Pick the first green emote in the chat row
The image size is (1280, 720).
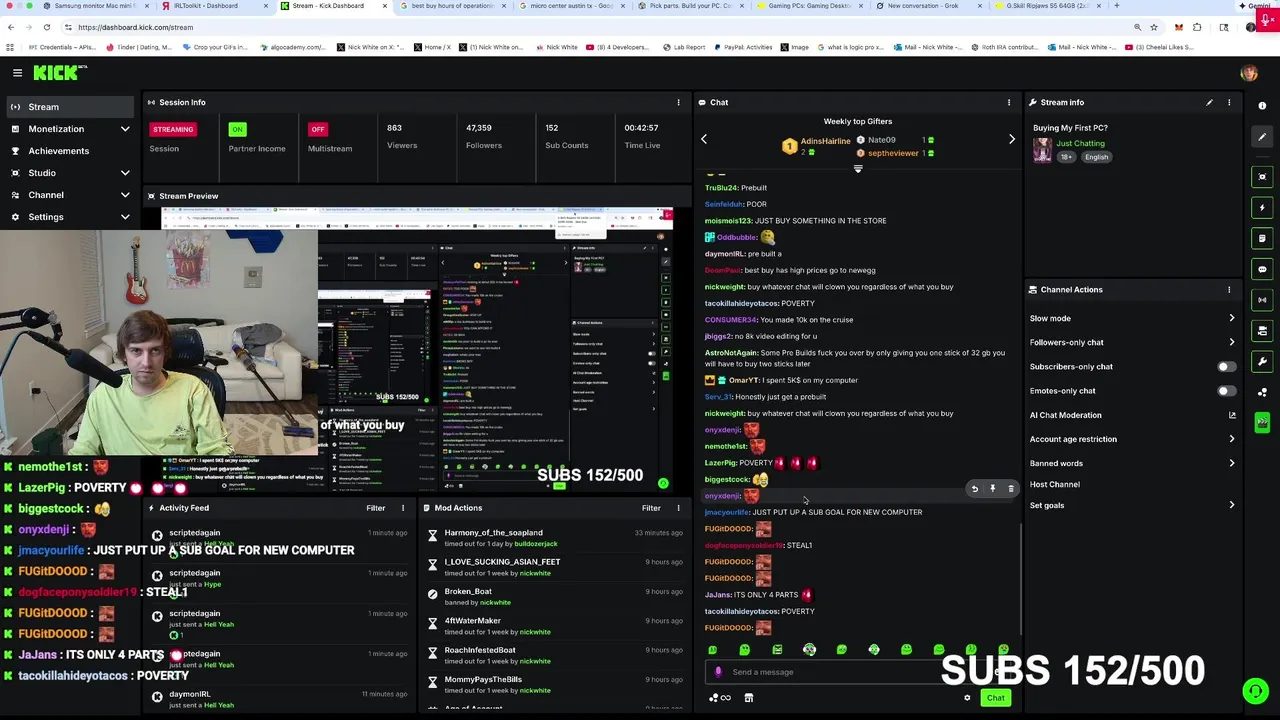click(712, 650)
